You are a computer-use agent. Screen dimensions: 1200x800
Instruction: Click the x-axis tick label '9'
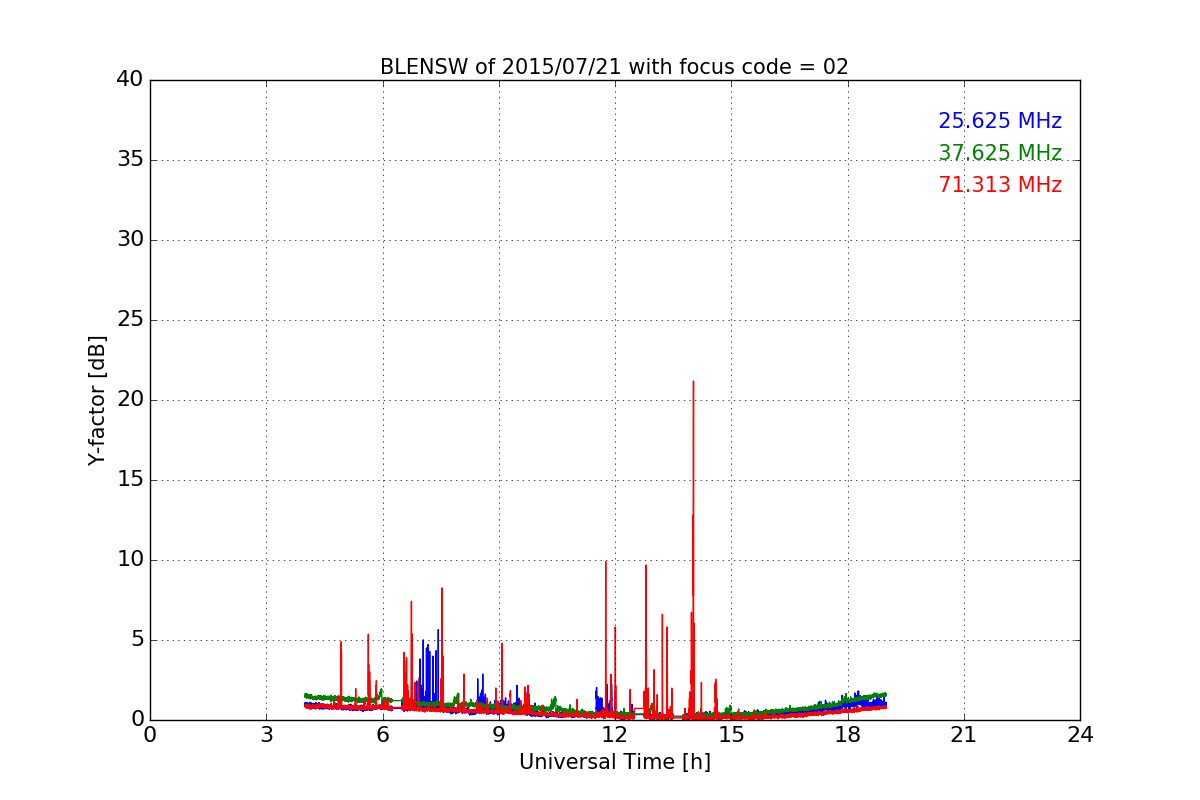pos(499,735)
